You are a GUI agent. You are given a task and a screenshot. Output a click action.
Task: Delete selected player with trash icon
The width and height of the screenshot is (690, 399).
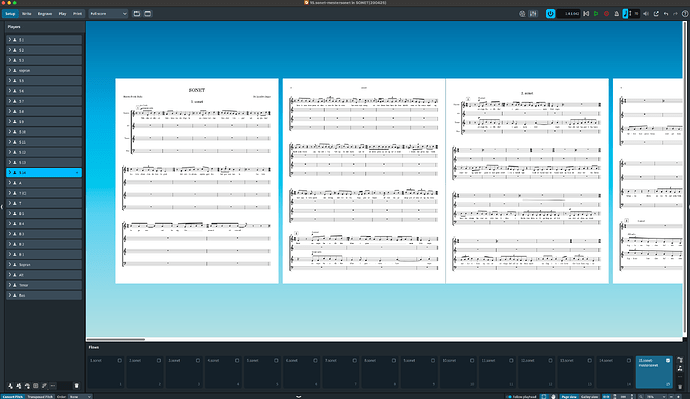point(76,386)
